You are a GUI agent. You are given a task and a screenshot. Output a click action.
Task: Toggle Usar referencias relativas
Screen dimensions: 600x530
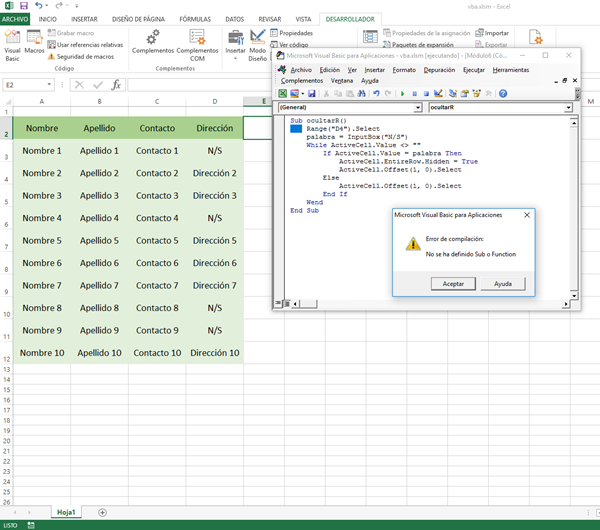pos(85,45)
